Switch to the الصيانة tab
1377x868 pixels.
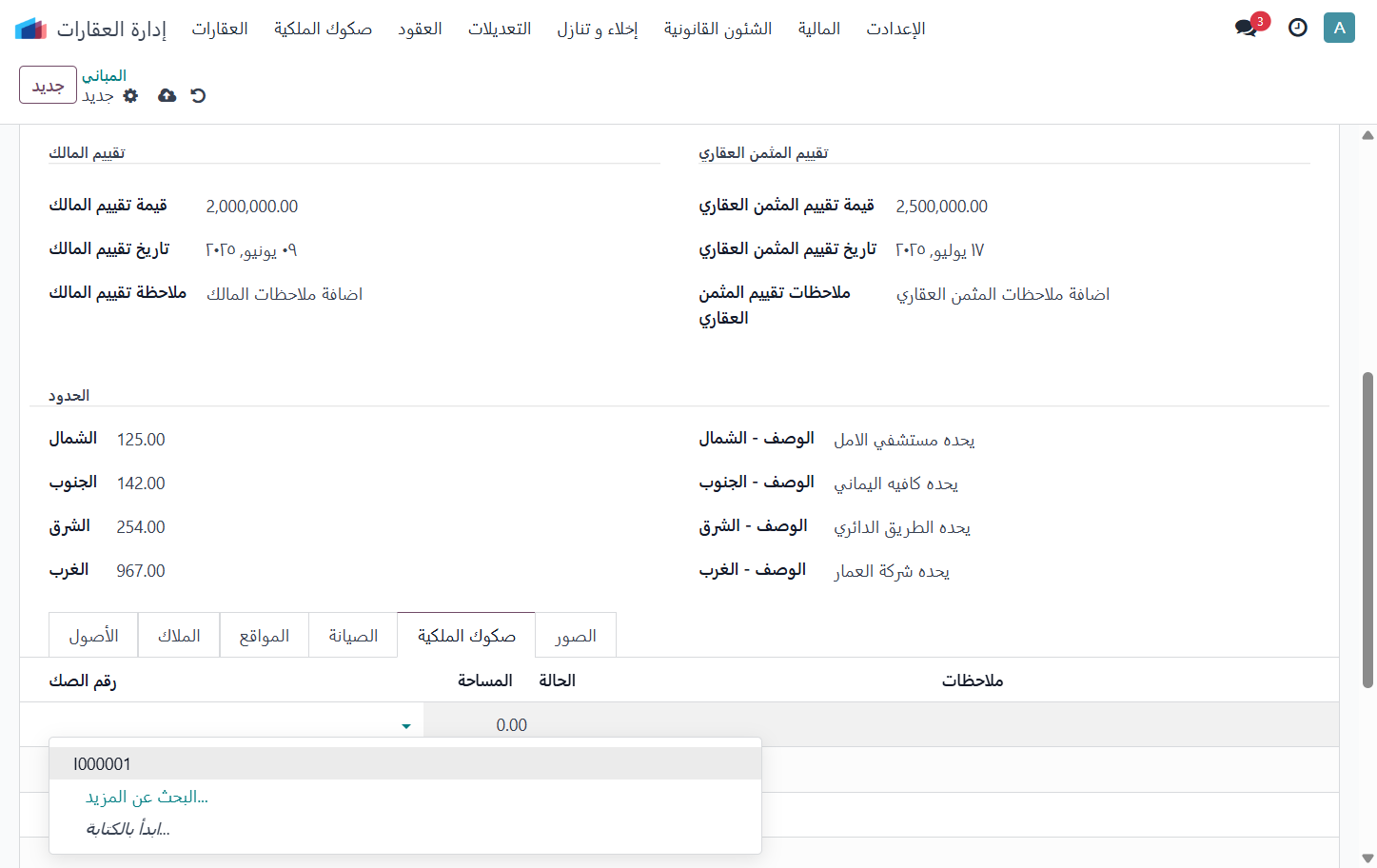click(353, 635)
